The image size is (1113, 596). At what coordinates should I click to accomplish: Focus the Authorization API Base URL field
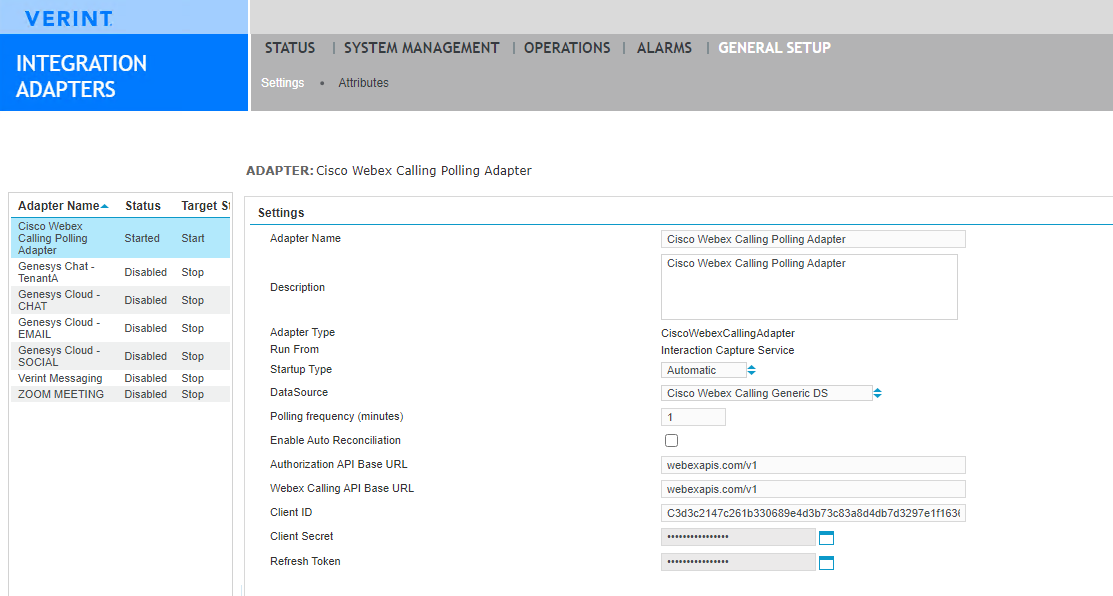tap(812, 465)
